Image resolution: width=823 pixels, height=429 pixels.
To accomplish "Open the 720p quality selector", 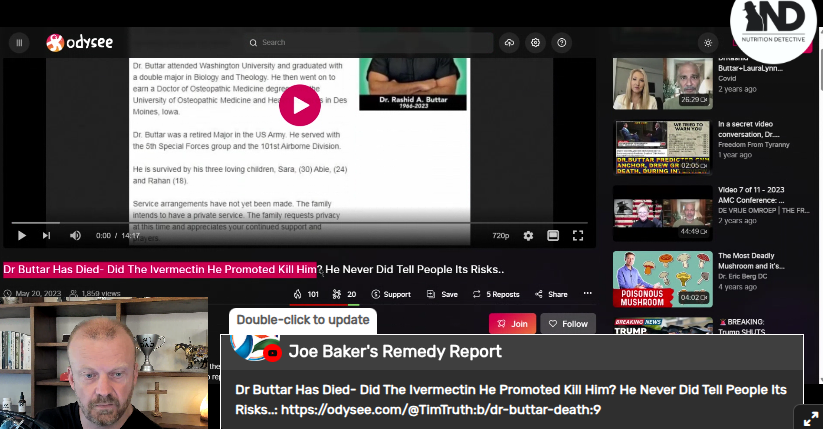I will pyautogui.click(x=500, y=236).
